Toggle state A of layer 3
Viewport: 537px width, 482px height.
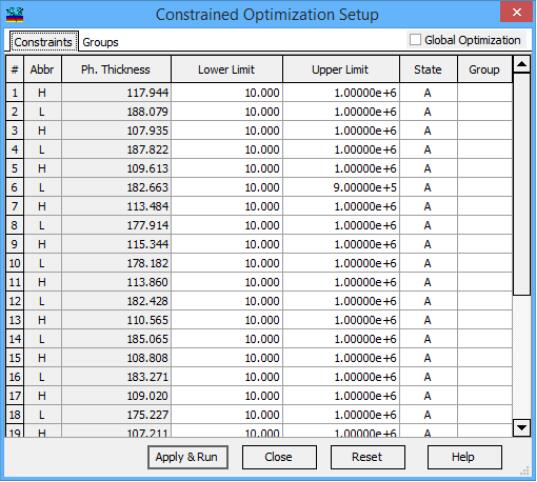(428, 131)
